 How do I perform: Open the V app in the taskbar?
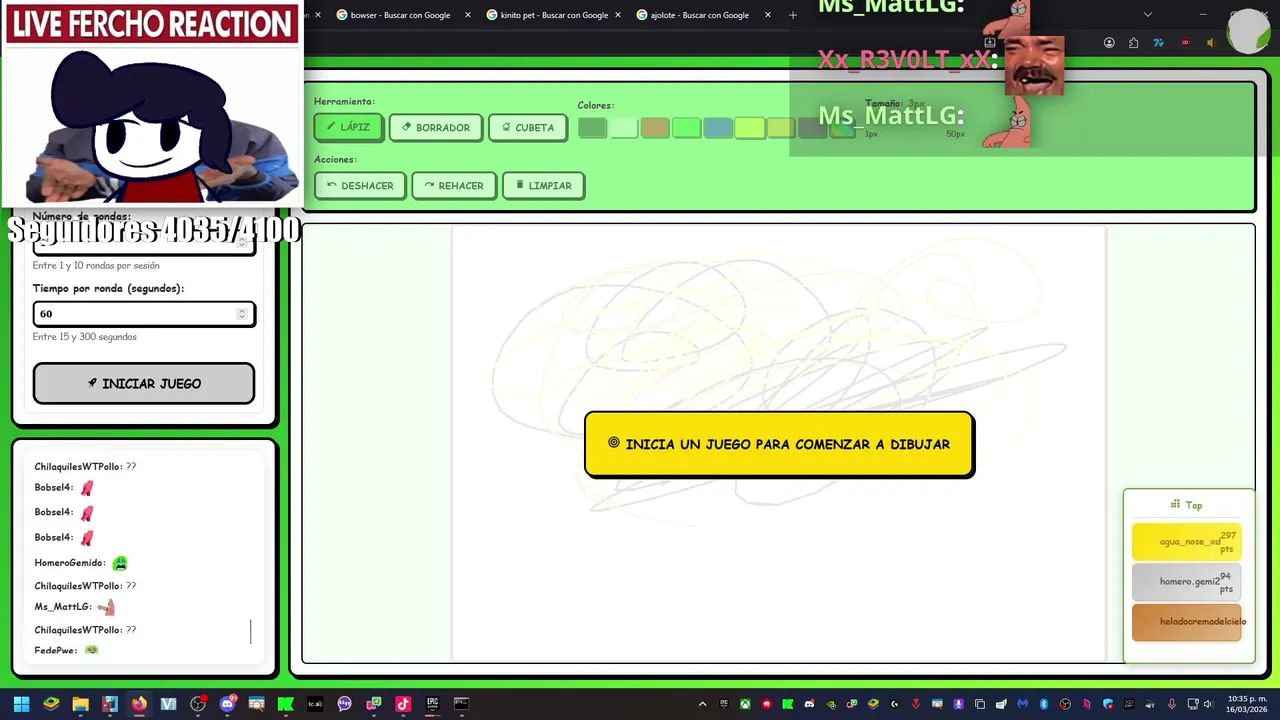(168, 704)
